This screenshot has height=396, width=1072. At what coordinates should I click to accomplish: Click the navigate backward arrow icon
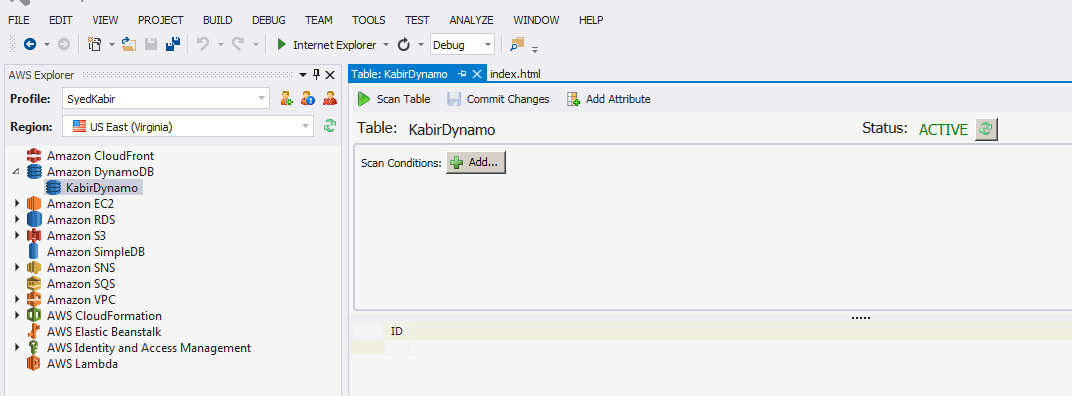pos(30,44)
